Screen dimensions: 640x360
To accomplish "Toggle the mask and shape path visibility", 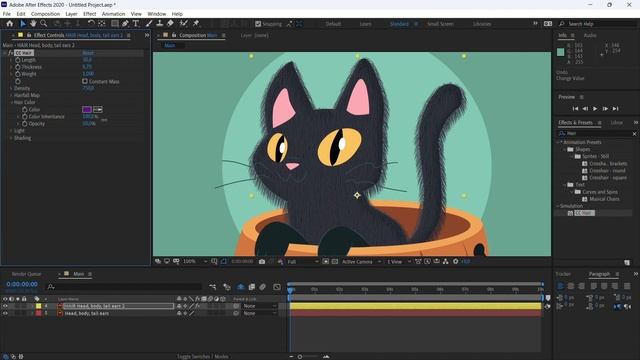I will coord(223,262).
